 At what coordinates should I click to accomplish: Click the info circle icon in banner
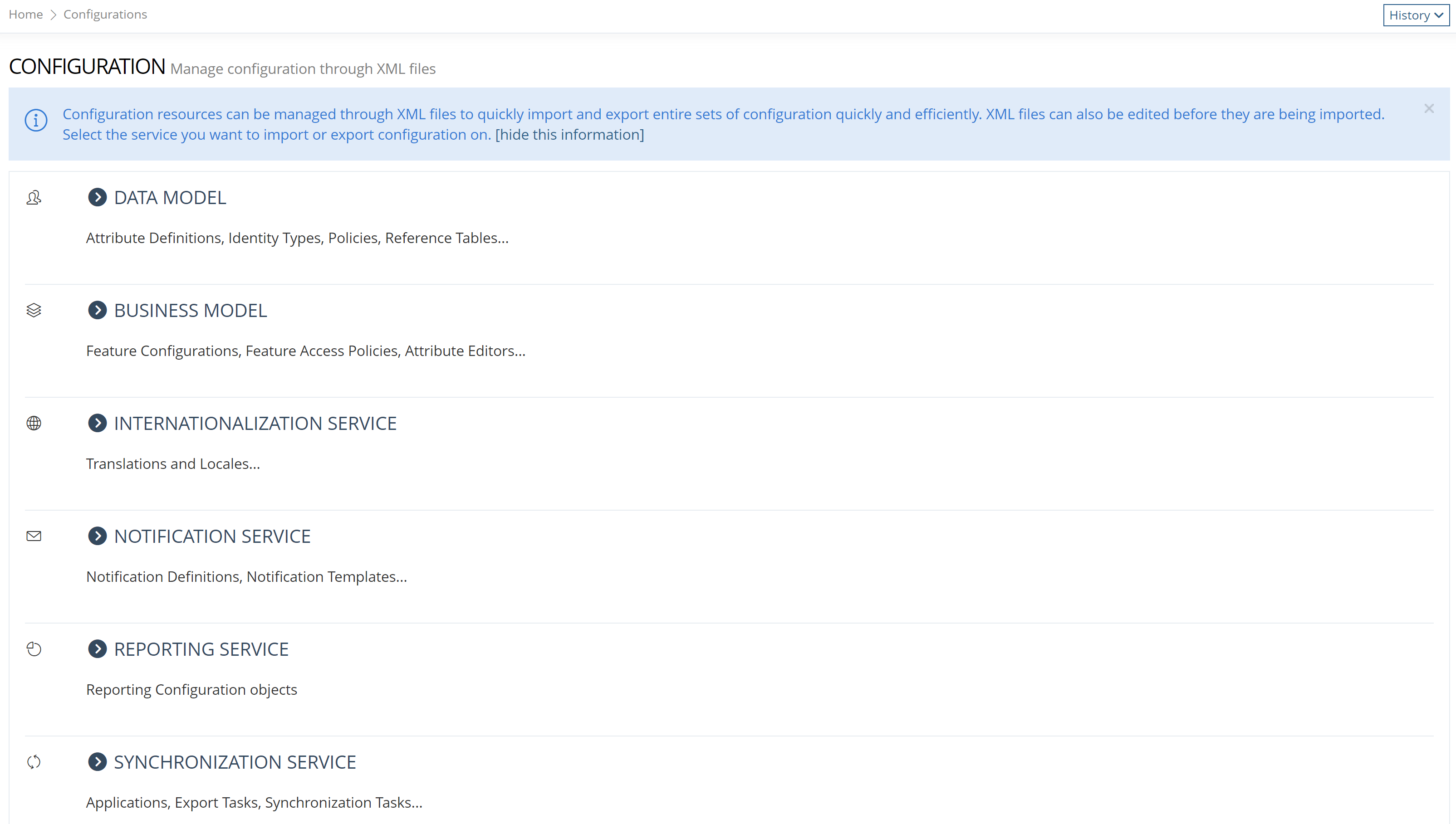pos(36,120)
